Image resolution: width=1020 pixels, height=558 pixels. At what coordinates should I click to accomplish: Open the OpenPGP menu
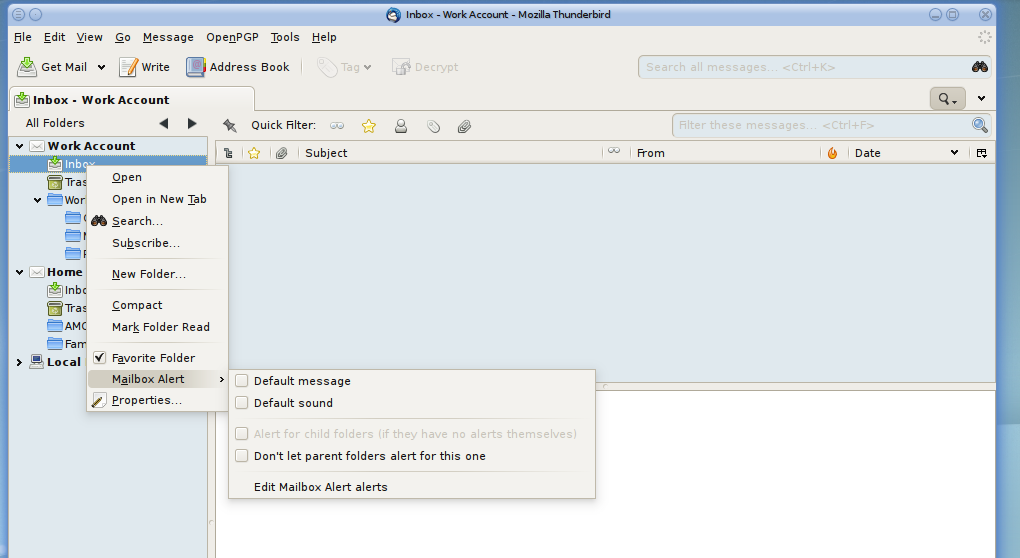232,37
